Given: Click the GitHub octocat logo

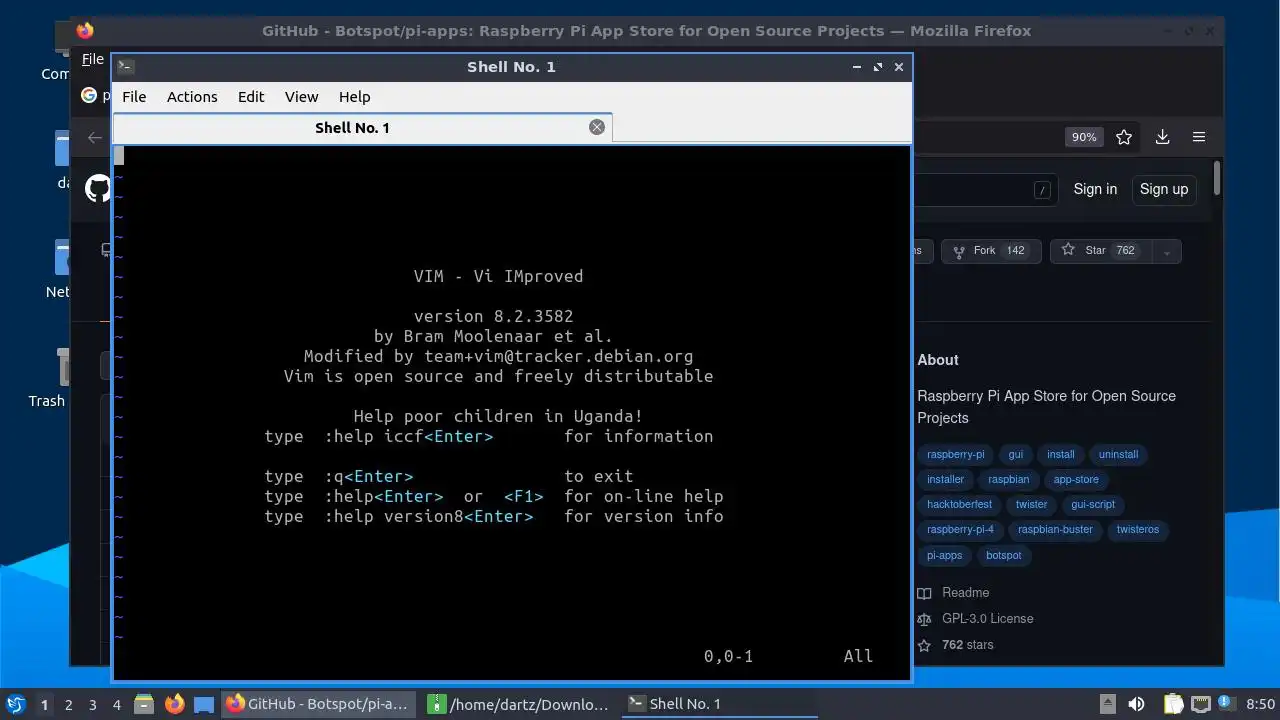Looking at the screenshot, I should pos(98,188).
